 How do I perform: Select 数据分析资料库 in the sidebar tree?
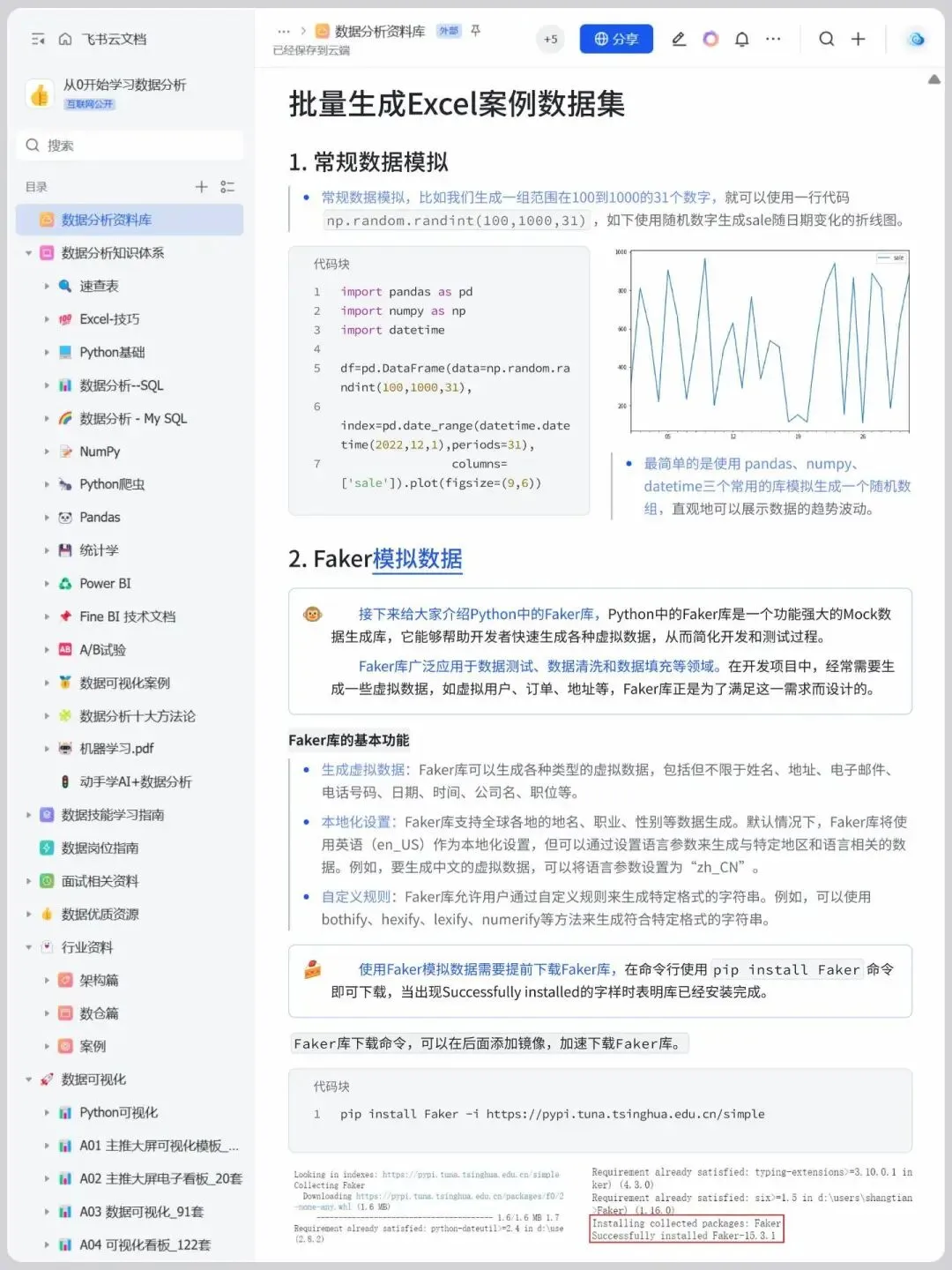point(130,220)
